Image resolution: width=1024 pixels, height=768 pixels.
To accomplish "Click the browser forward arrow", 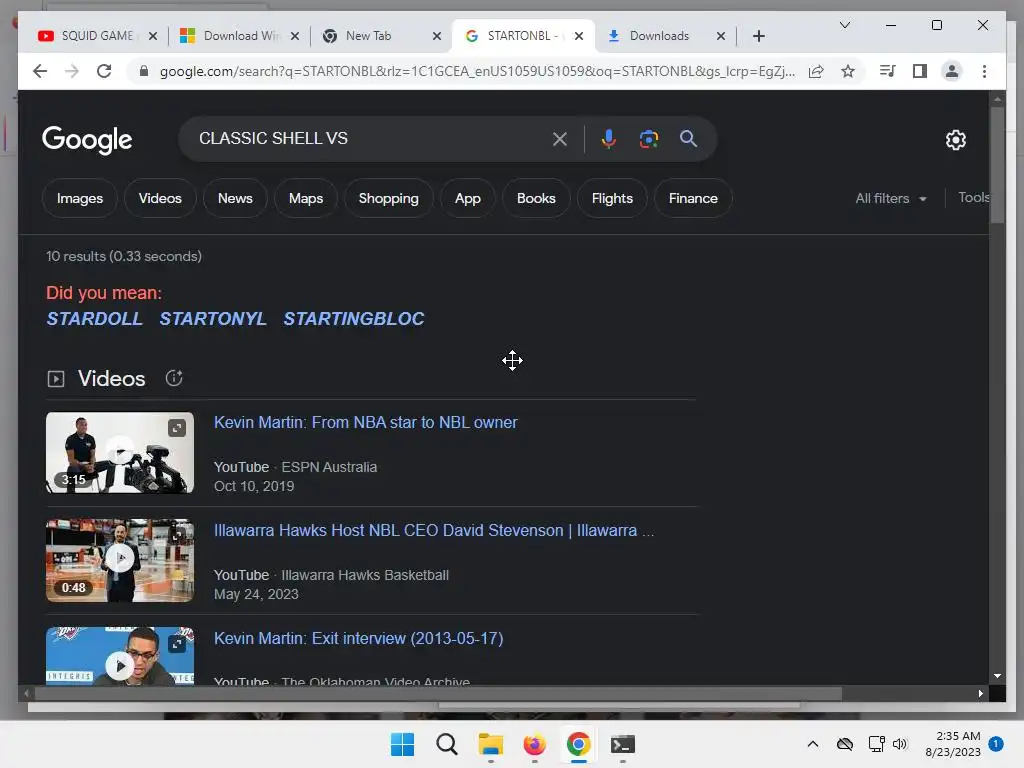I will click(x=72, y=71).
